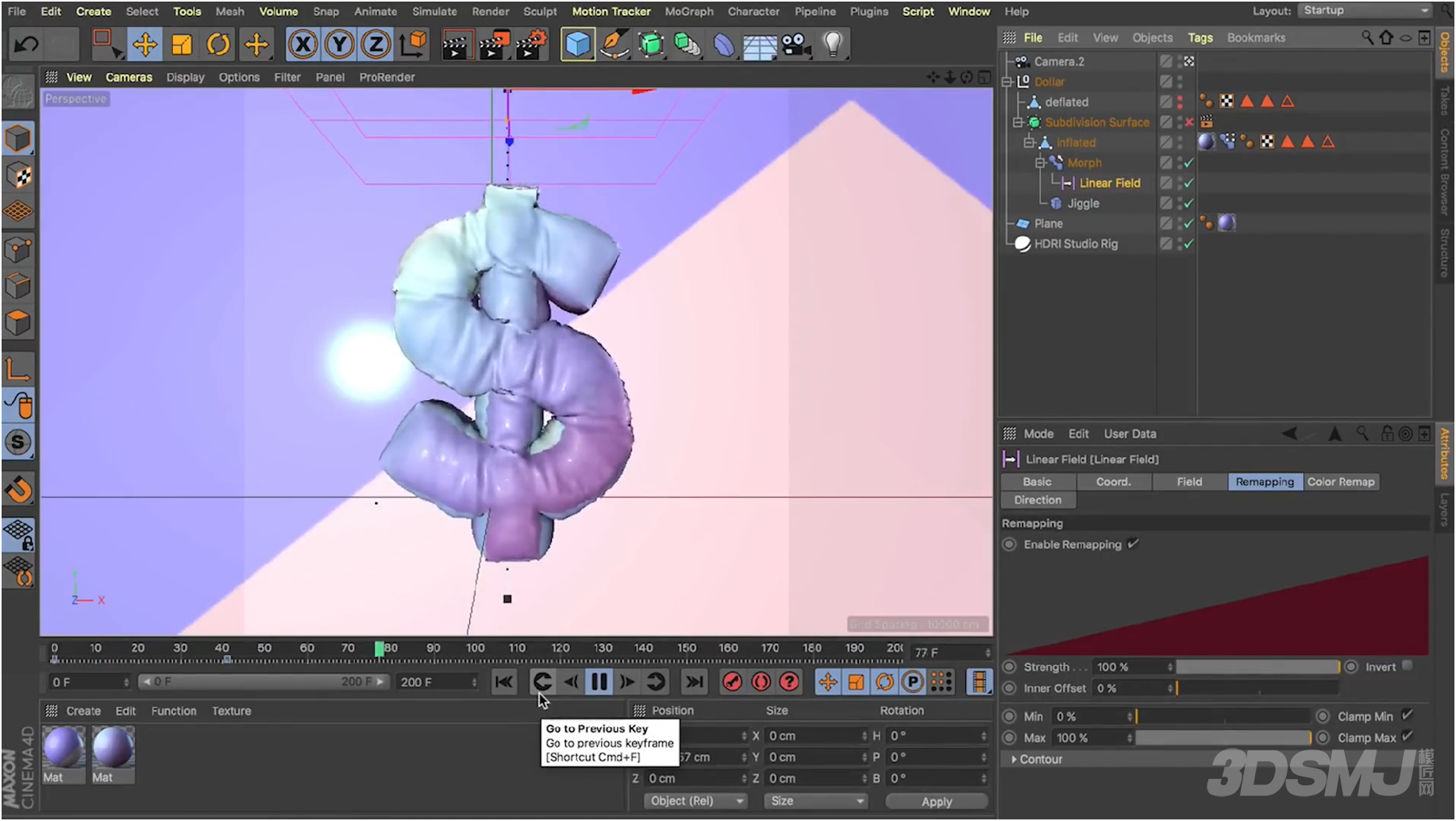
Task: Open the viewport Cameras menu
Action: [x=129, y=77]
